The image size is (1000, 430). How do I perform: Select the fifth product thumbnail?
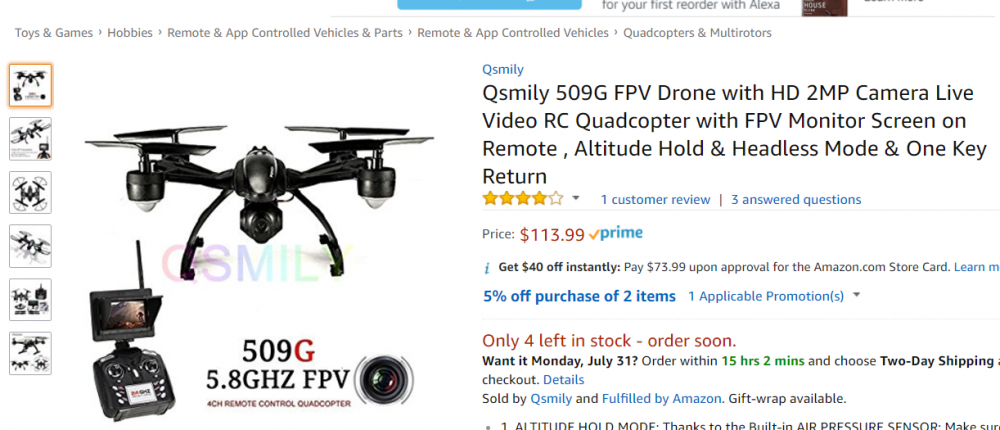[x=30, y=299]
